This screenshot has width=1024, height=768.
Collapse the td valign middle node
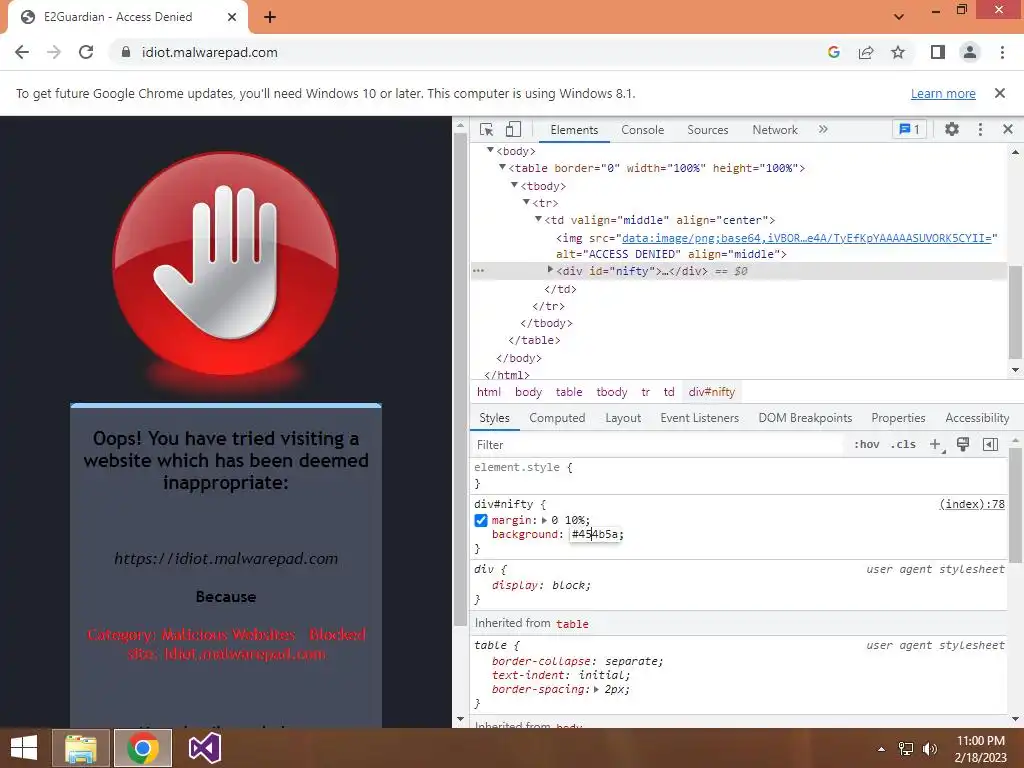pos(538,219)
